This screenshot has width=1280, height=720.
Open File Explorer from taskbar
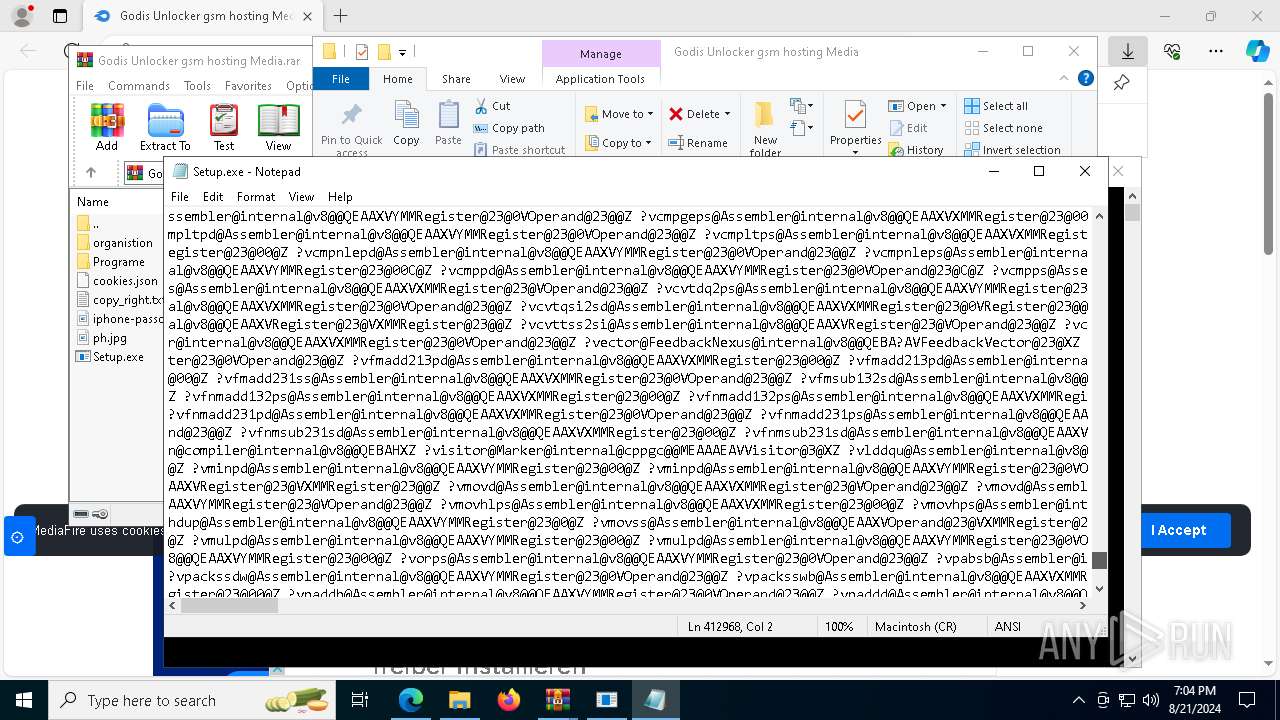pyautogui.click(x=459, y=700)
